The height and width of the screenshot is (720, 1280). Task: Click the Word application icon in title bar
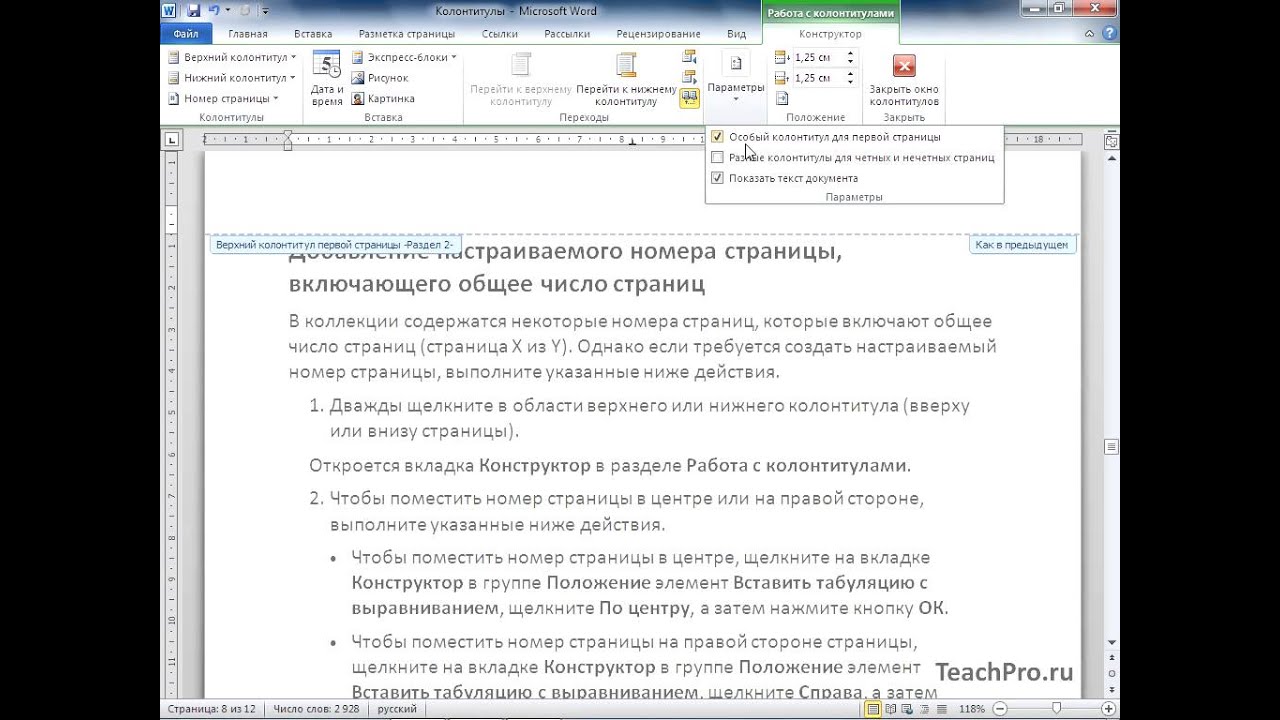170,11
